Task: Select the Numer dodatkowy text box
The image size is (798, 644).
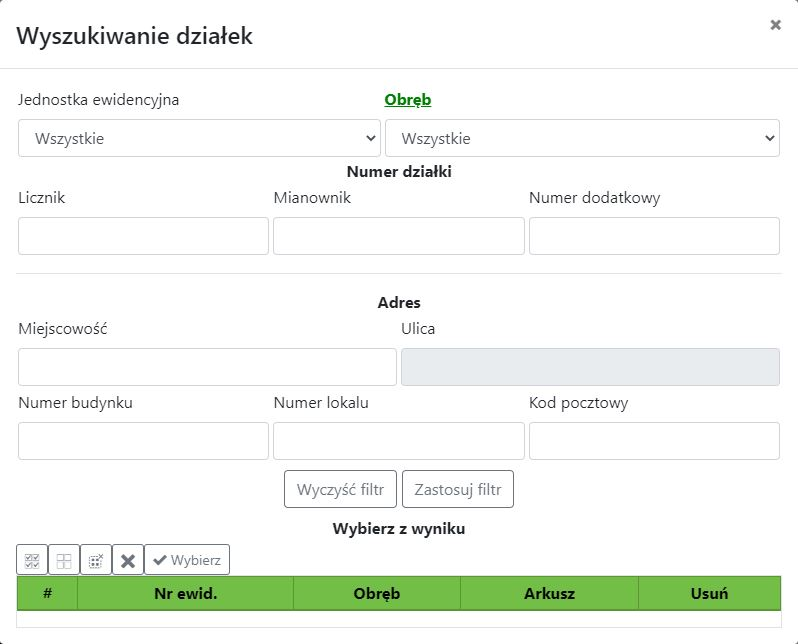Action: (x=654, y=236)
